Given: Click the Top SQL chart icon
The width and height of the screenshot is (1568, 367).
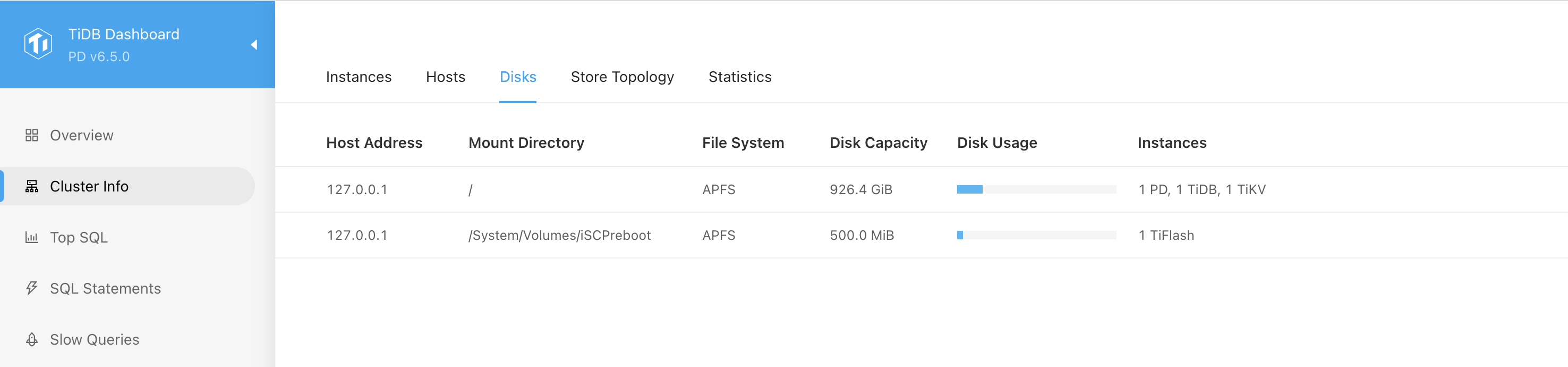Looking at the screenshot, I should point(32,237).
